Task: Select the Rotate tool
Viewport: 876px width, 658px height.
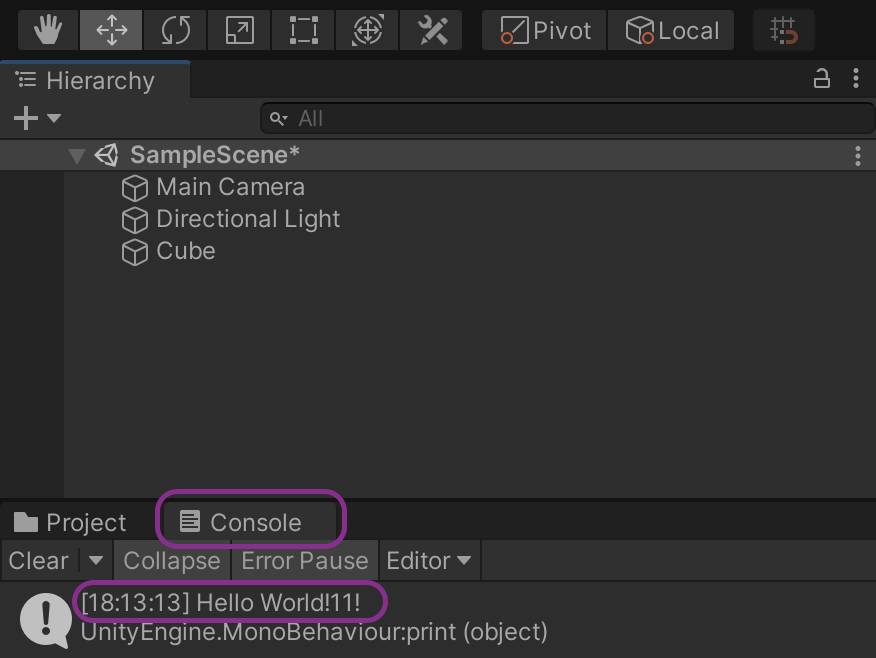Action: [175, 30]
